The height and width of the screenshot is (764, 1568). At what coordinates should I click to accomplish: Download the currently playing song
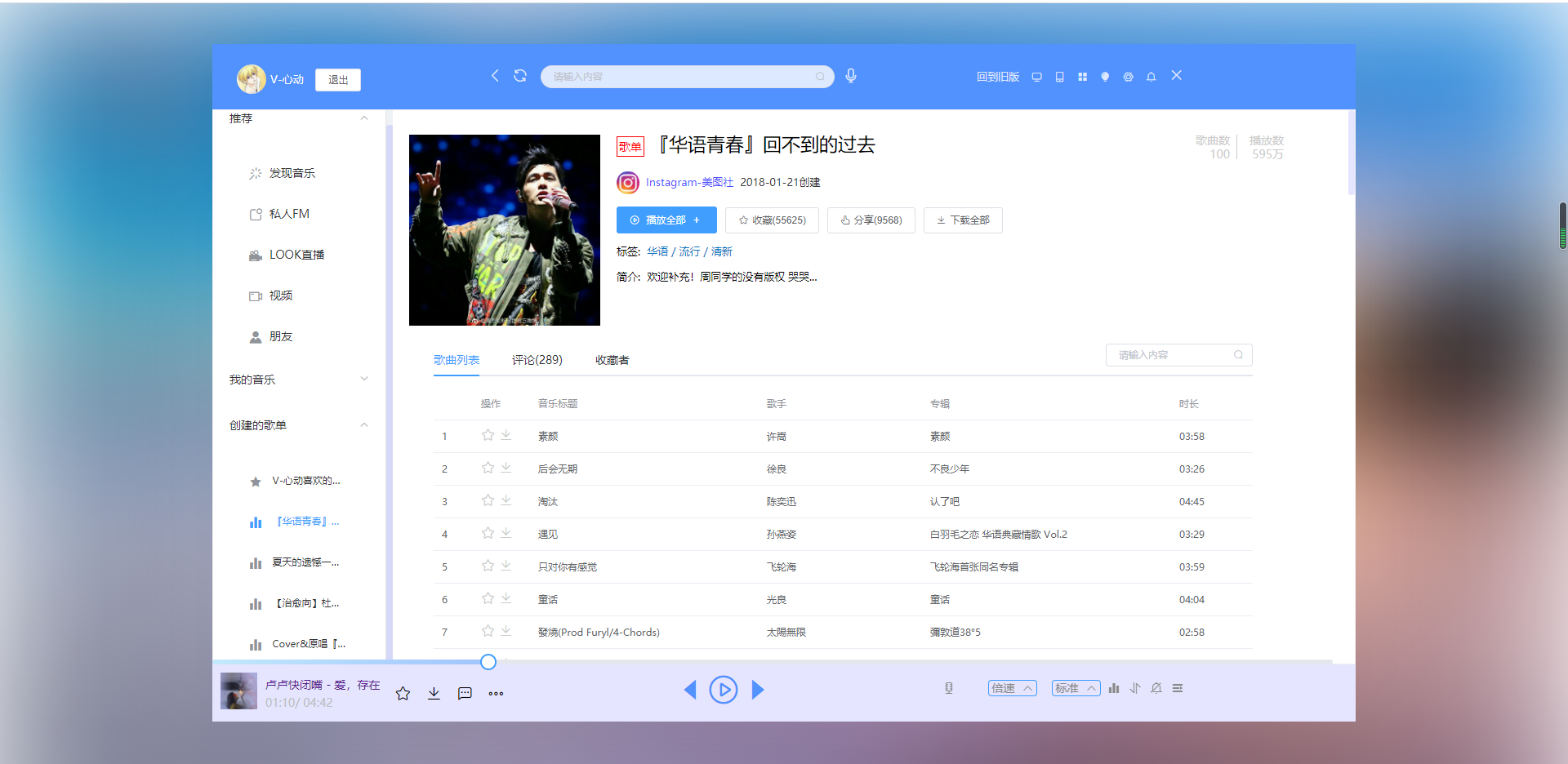coord(434,694)
